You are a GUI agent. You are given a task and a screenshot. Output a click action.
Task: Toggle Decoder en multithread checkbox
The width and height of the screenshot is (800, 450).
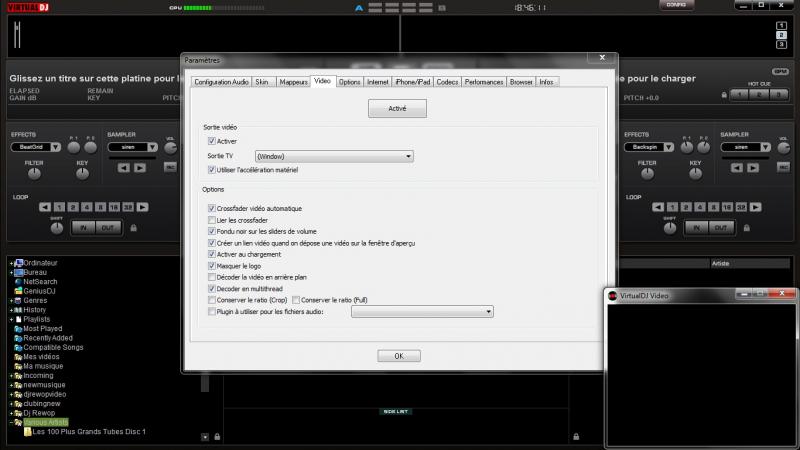tap(212, 289)
